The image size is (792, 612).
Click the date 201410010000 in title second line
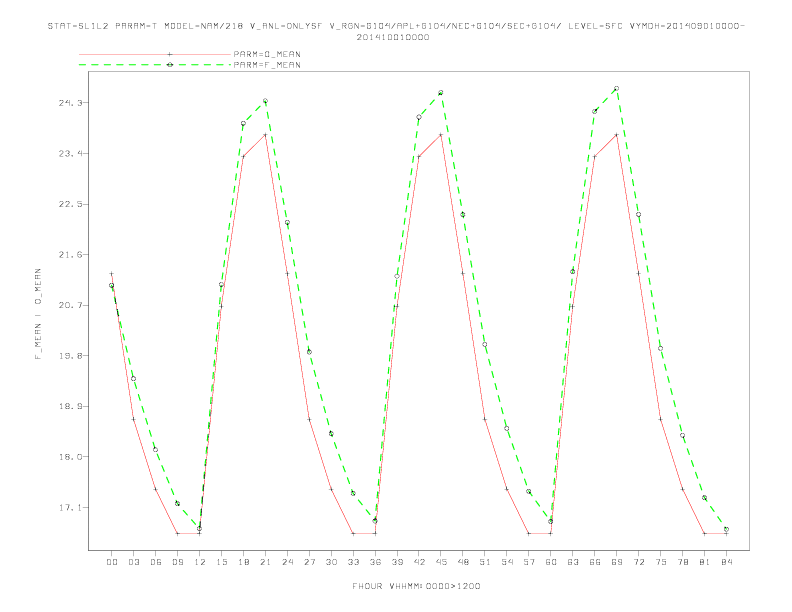click(393, 37)
